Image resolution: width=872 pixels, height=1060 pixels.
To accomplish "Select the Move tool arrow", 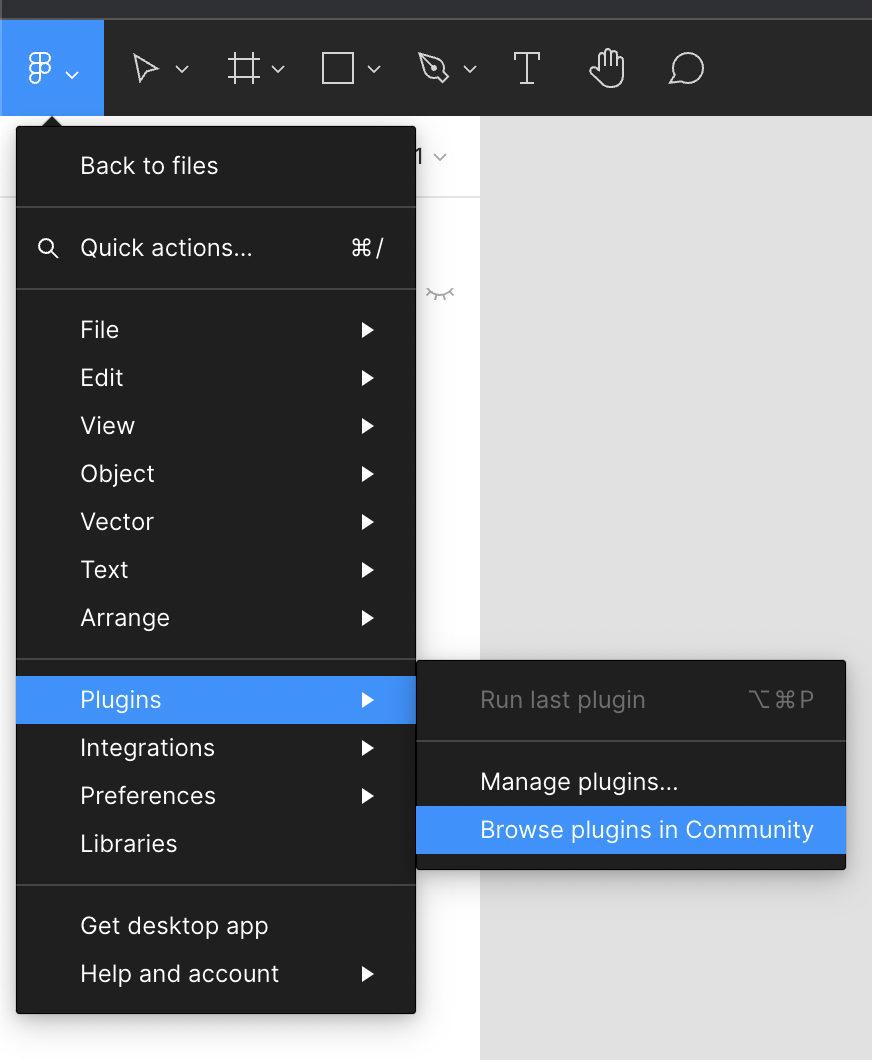I will [x=146, y=69].
